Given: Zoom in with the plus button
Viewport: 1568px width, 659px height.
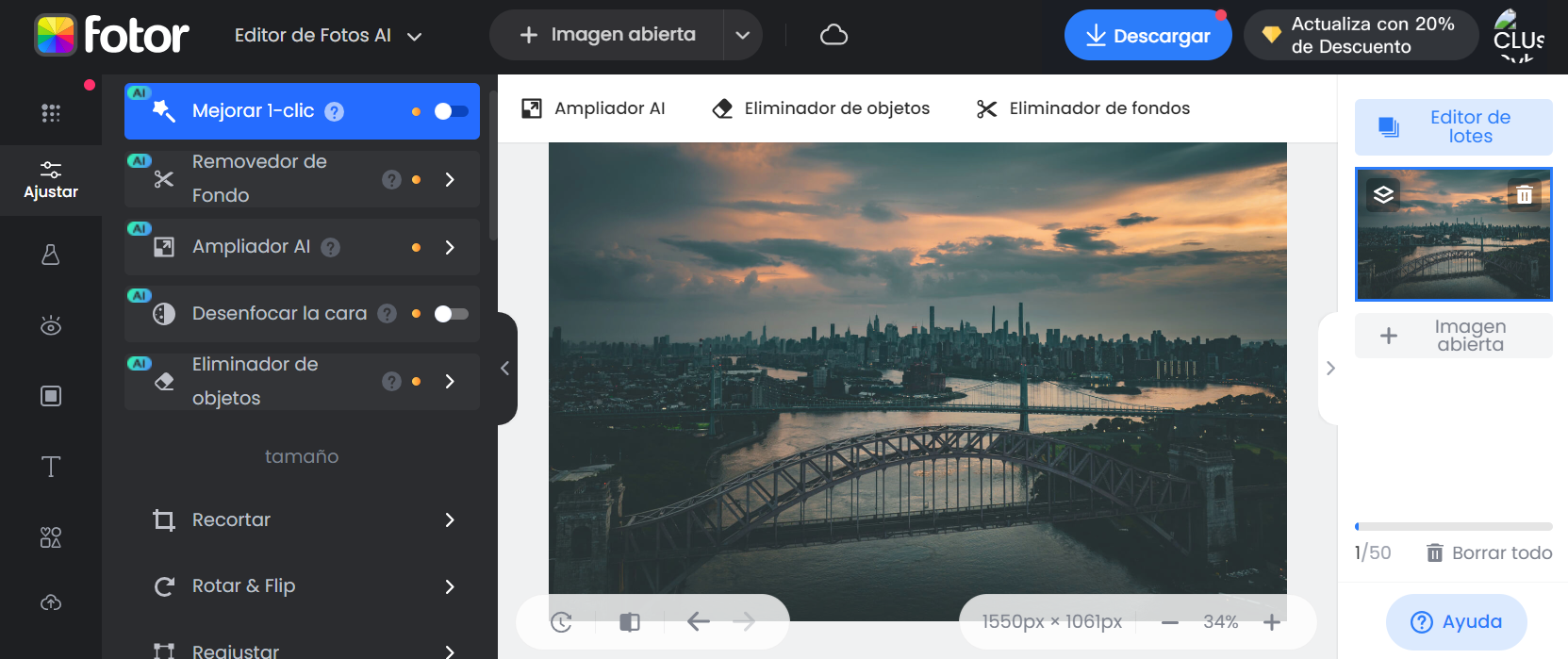Looking at the screenshot, I should (x=1272, y=622).
